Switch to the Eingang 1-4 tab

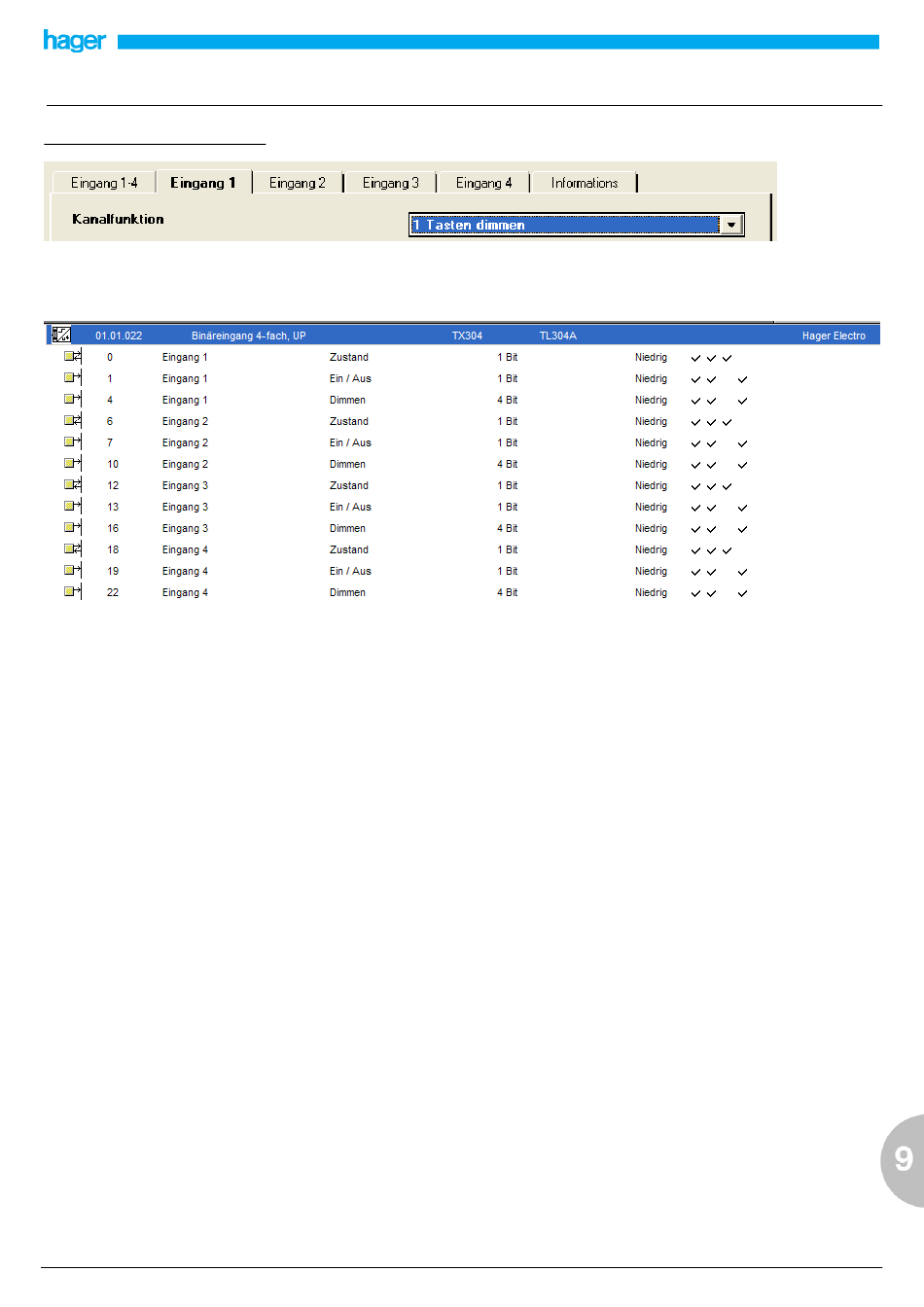point(104,183)
